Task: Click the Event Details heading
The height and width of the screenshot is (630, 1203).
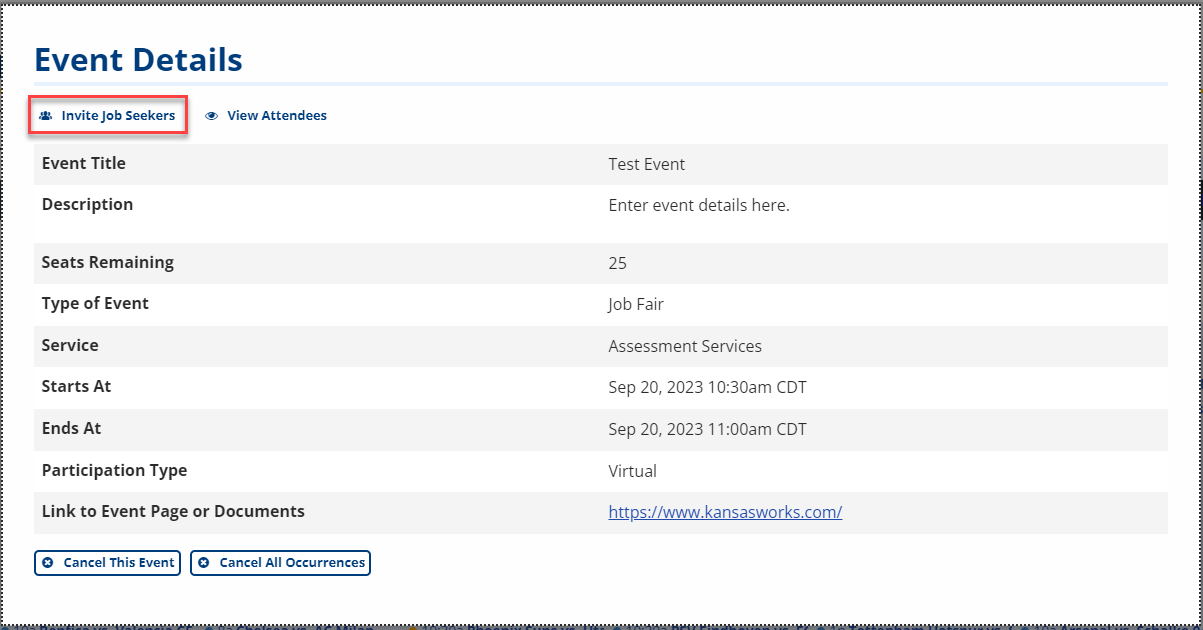Action: tap(138, 60)
